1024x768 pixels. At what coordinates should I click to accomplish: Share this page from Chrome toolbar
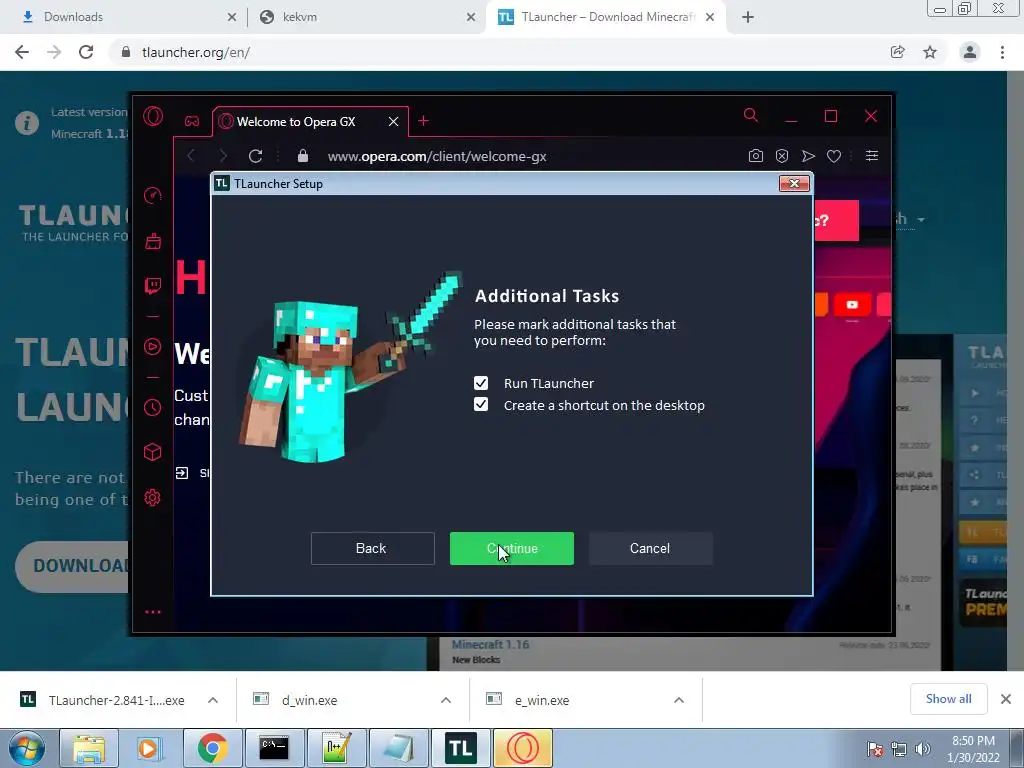pos(898,52)
